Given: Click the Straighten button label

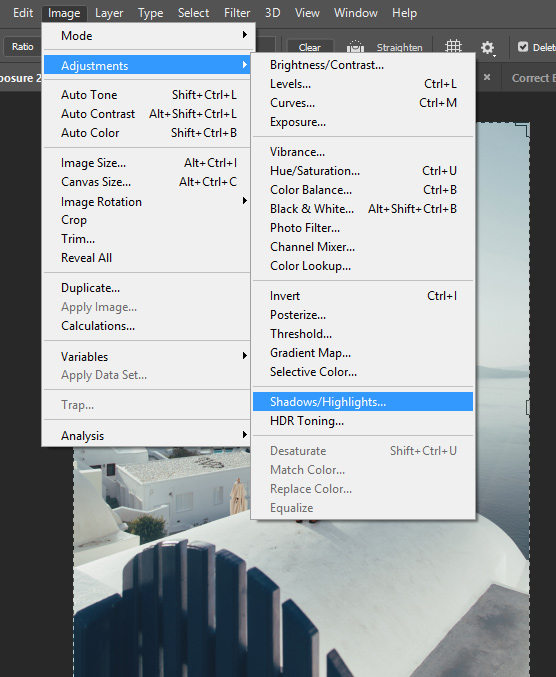Looking at the screenshot, I should (399, 47).
